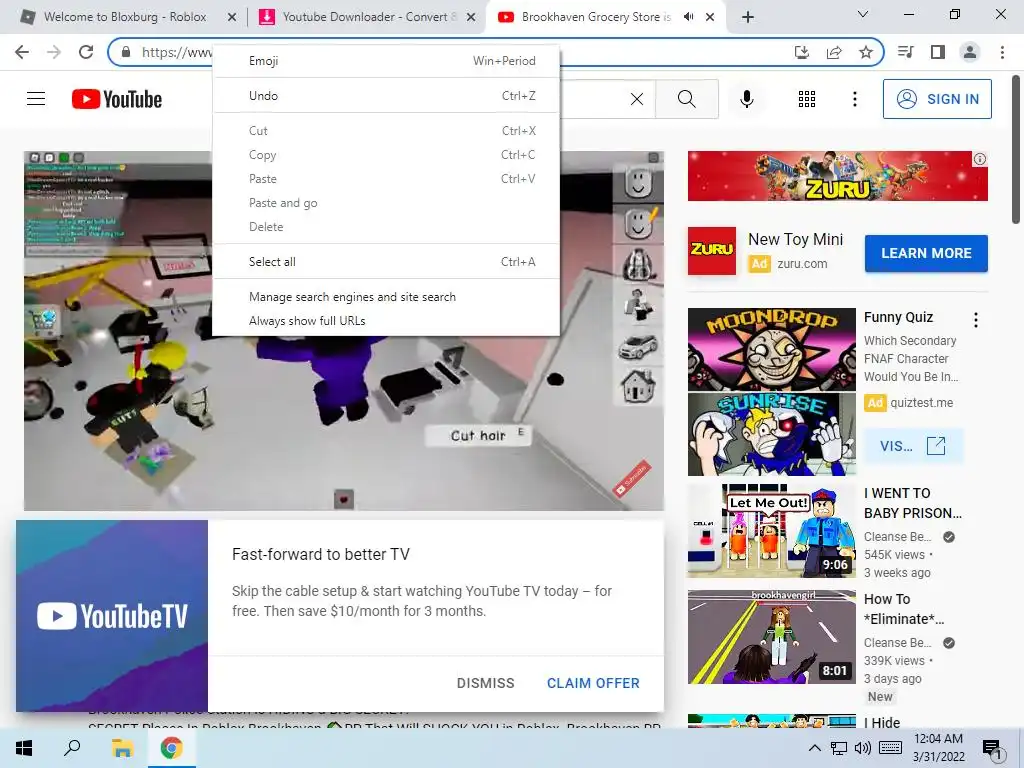Mute the Brookhaven tab audio icon
Viewport: 1024px width, 768px height.
coord(688,17)
